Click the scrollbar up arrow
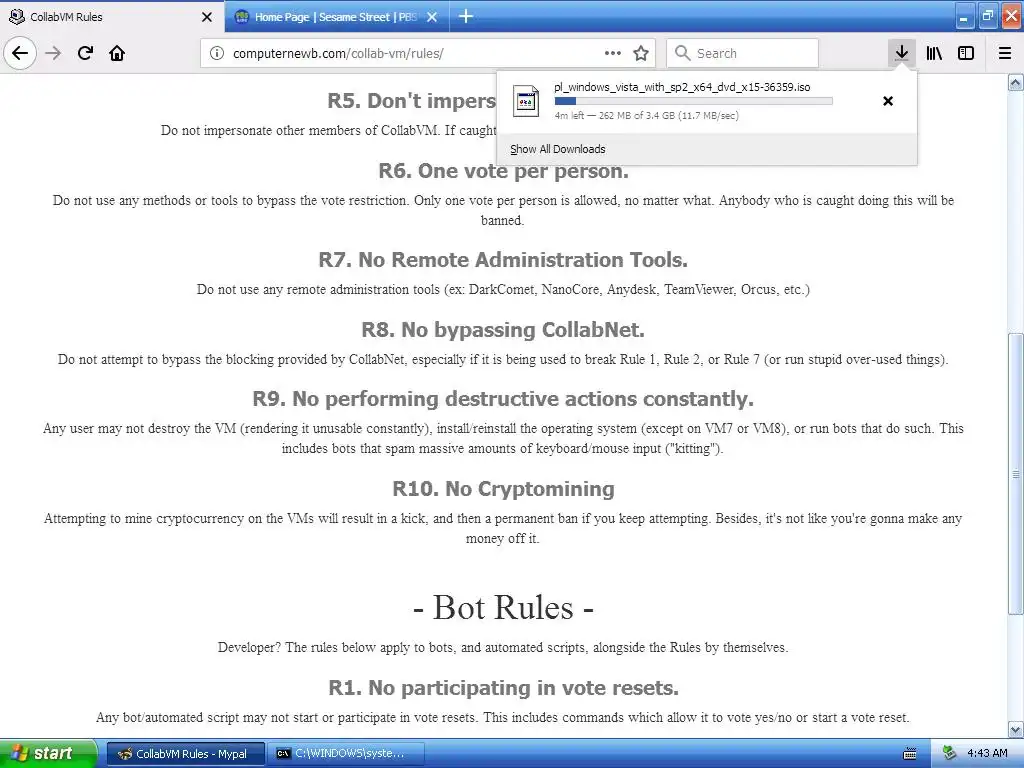 pyautogui.click(x=1015, y=82)
